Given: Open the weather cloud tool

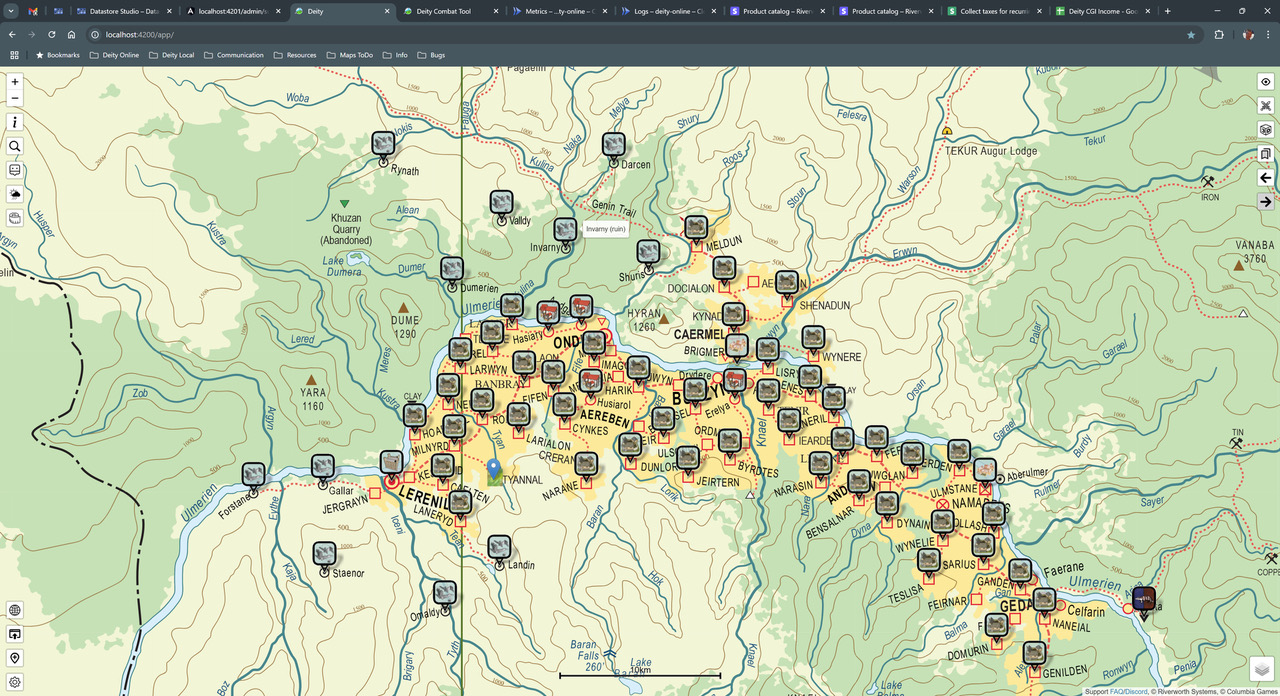Looking at the screenshot, I should (x=15, y=194).
